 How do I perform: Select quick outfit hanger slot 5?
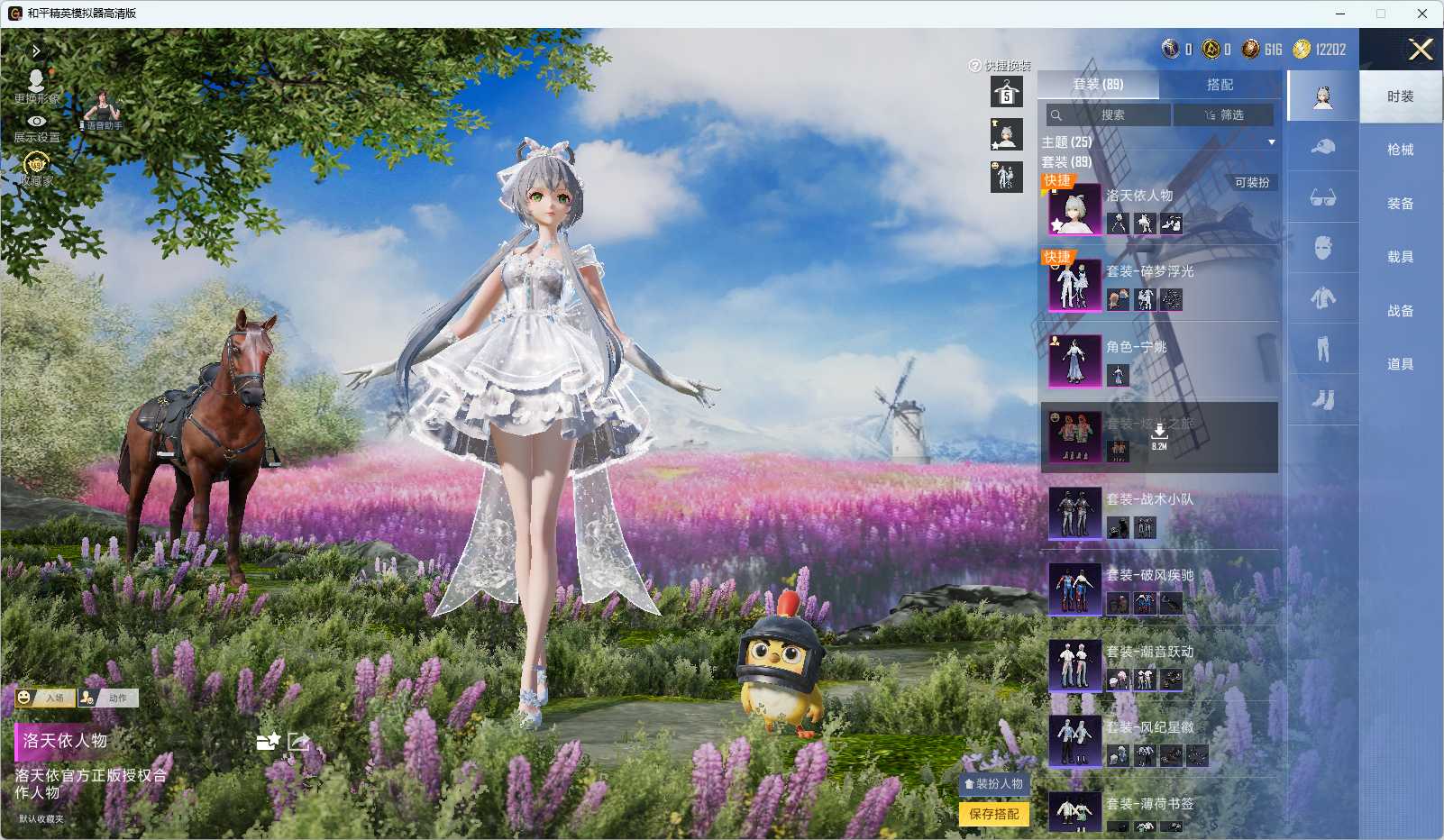(x=1007, y=93)
